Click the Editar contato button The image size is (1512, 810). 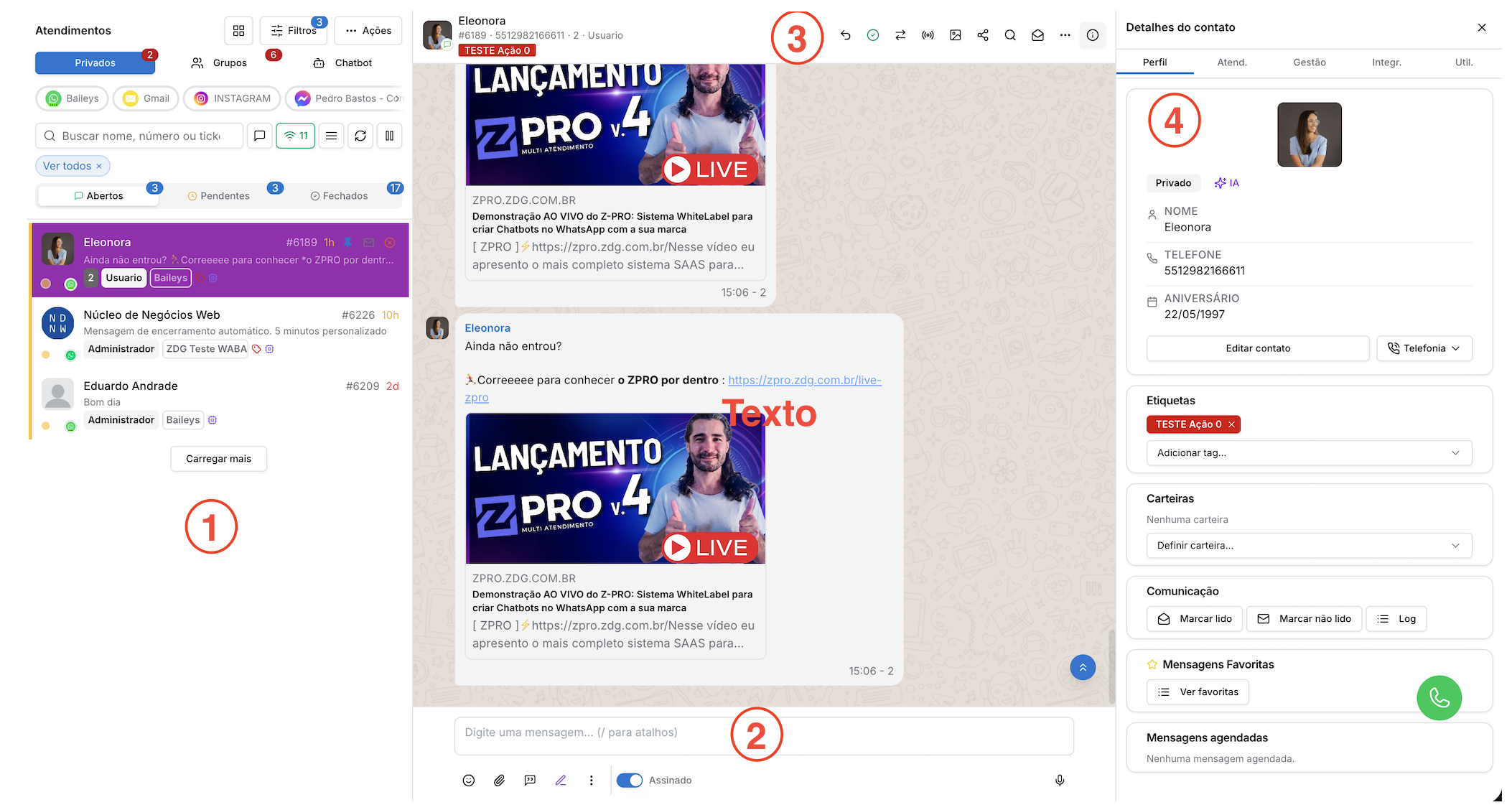(x=1258, y=348)
